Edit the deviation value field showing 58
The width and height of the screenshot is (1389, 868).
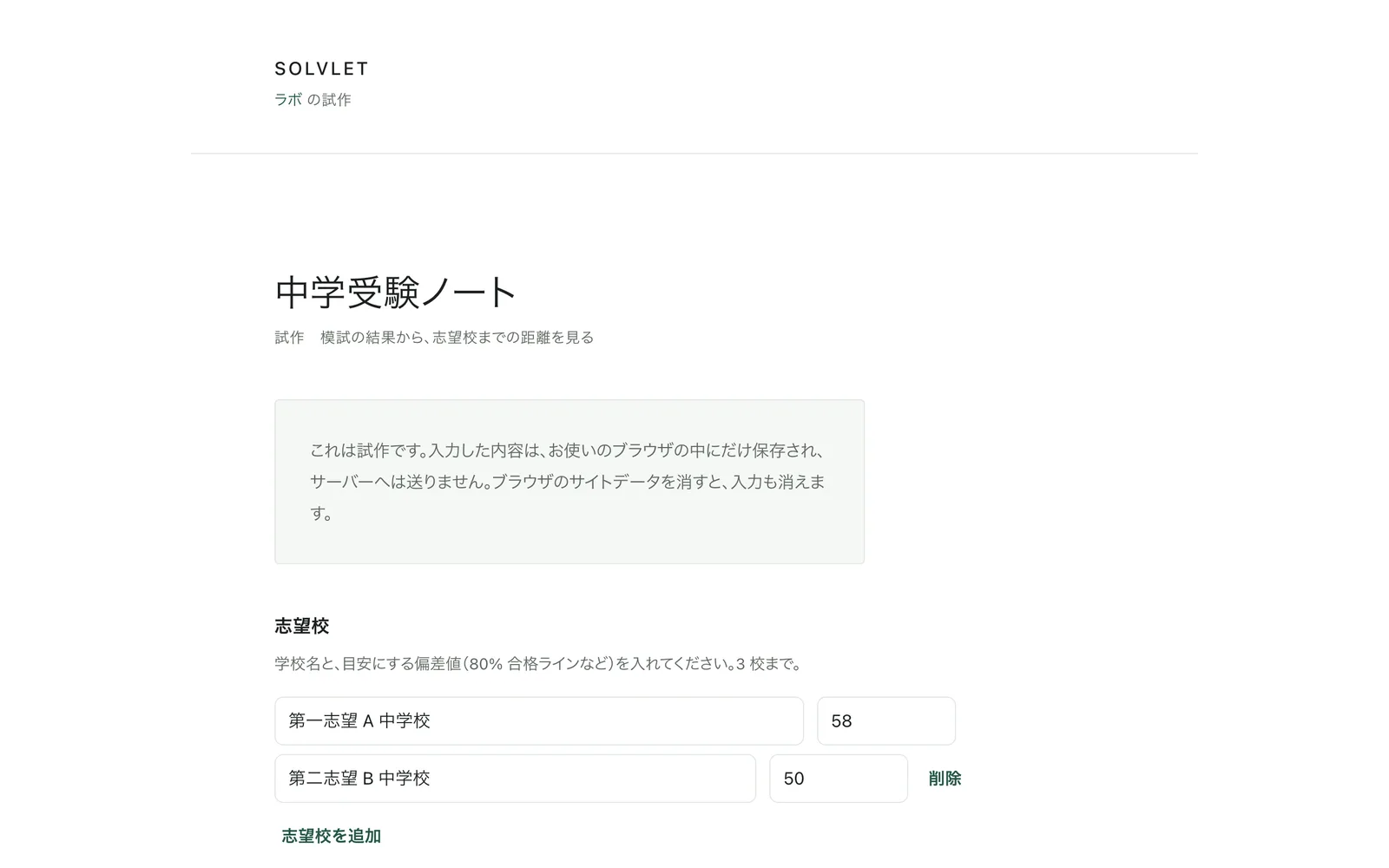click(886, 720)
